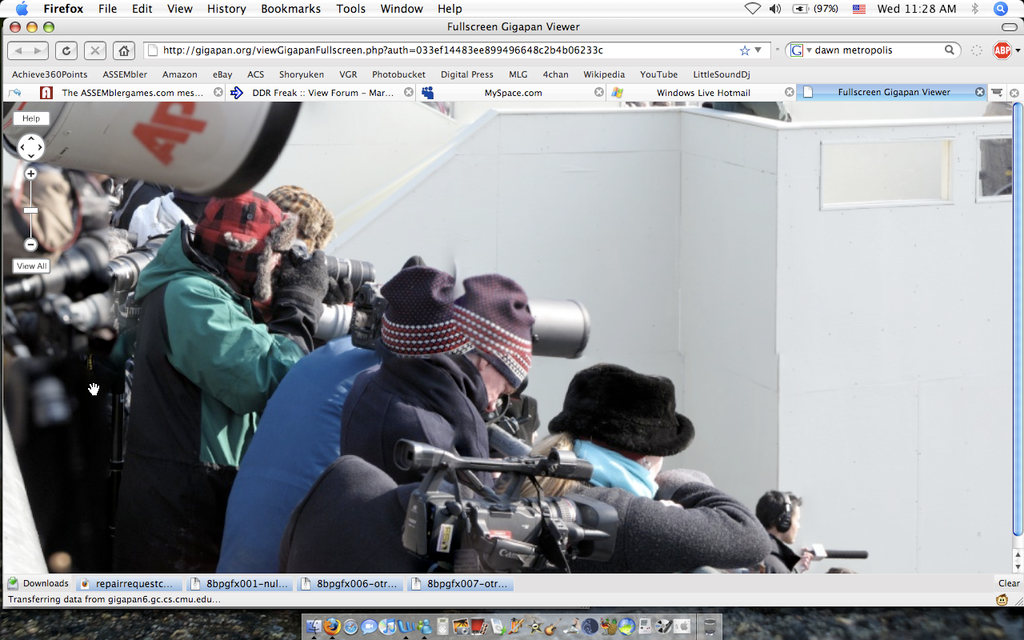Viewport: 1024px width, 640px height.
Task: Bookmark this page with the star icon
Action: click(744, 50)
